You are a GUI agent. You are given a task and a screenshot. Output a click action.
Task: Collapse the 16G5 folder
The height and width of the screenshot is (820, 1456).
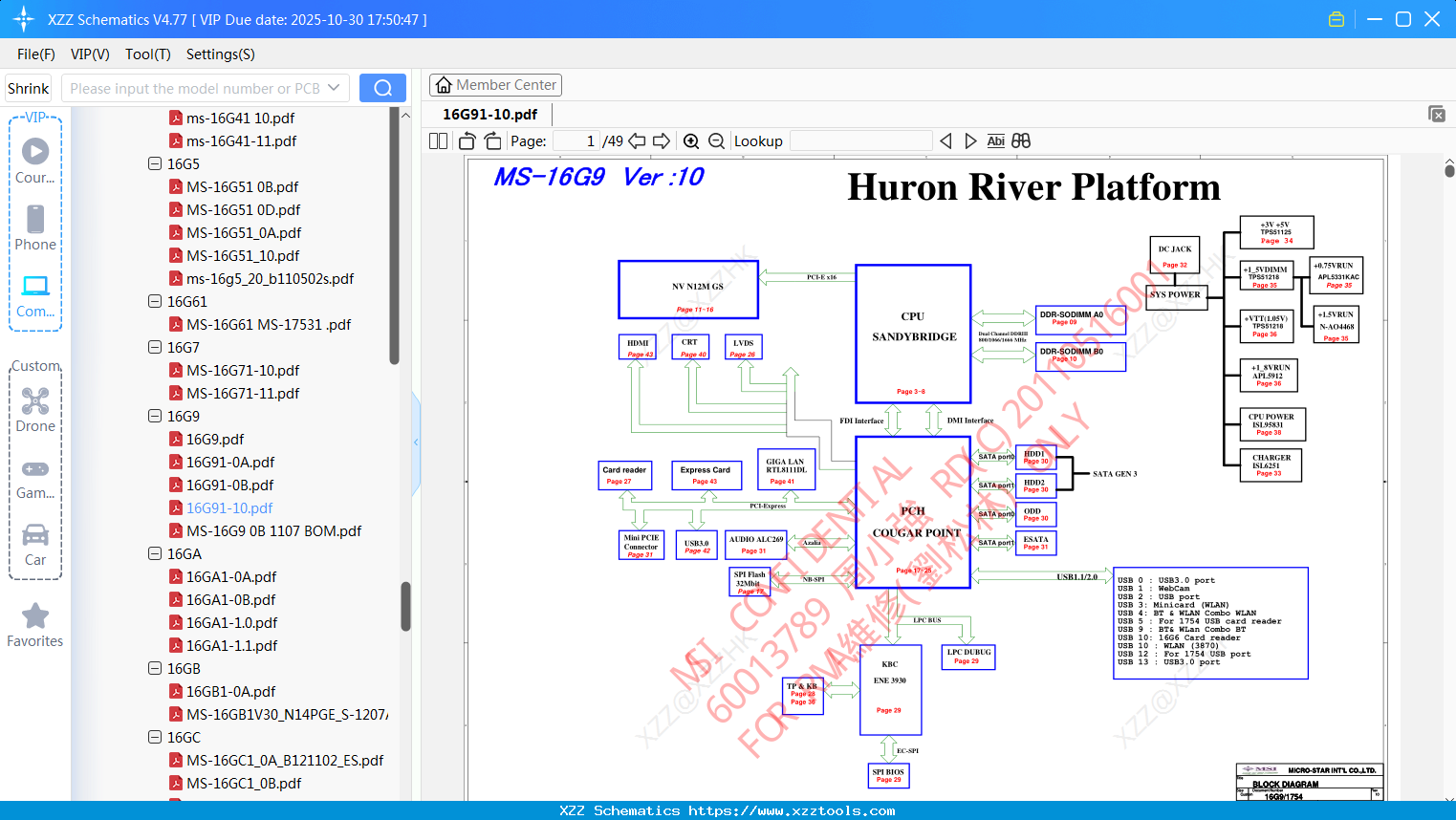tap(155, 163)
